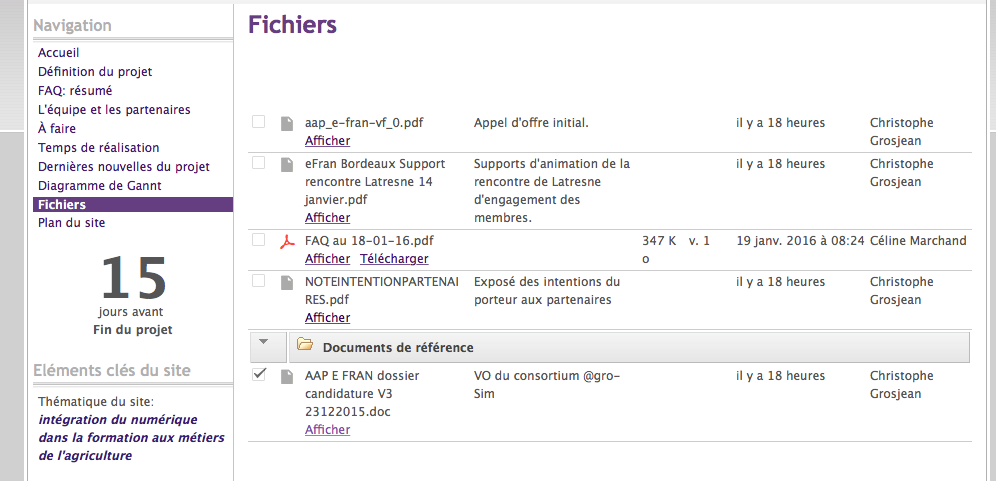The height and width of the screenshot is (481, 996).
Task: Click Afficher under aap_e-fran-vf_0.pdf
Action: coord(327,141)
